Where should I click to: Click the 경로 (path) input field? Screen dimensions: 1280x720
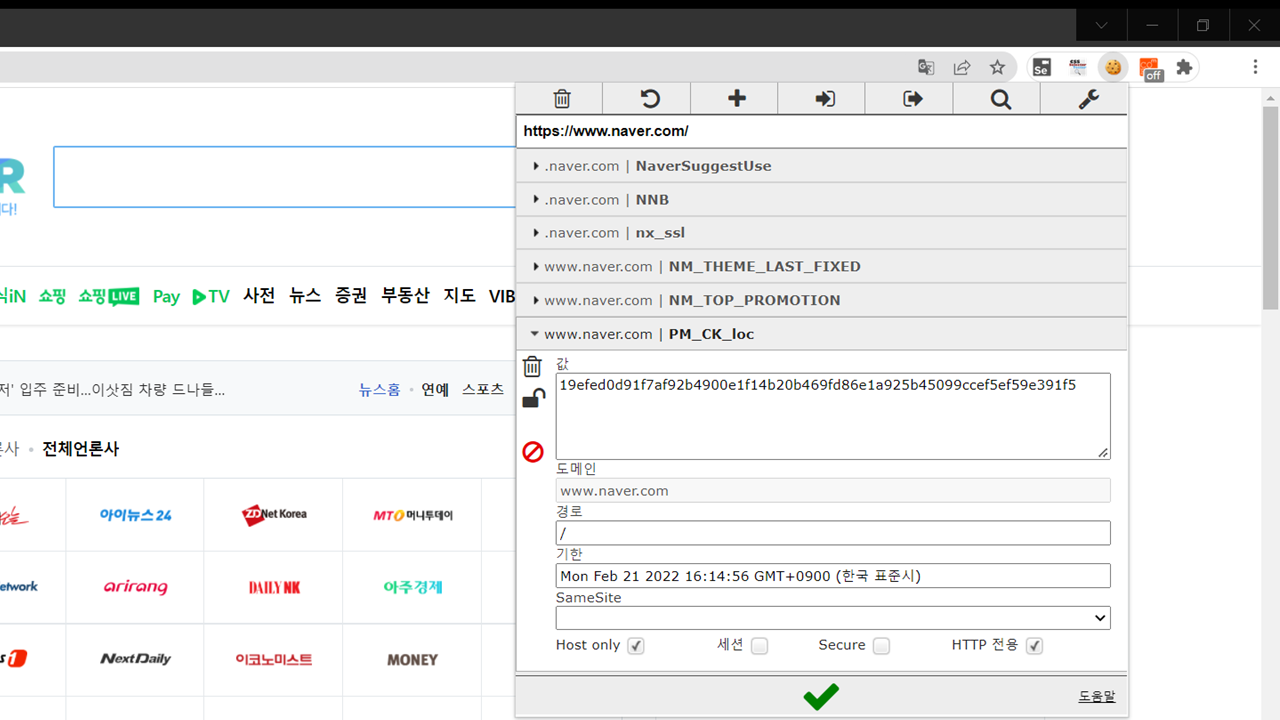pos(833,533)
